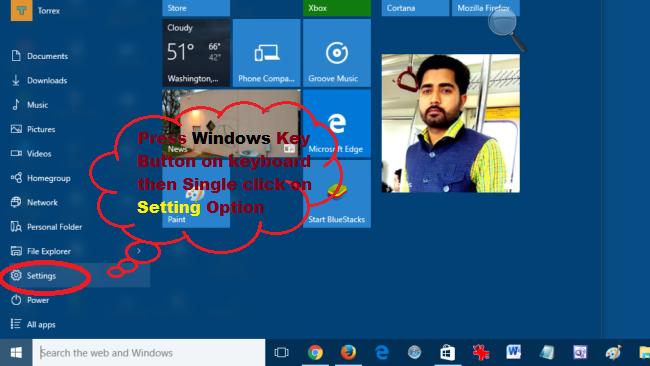Screen dimensions: 650x366
Task: Open Task View in taskbar
Action: (281, 353)
